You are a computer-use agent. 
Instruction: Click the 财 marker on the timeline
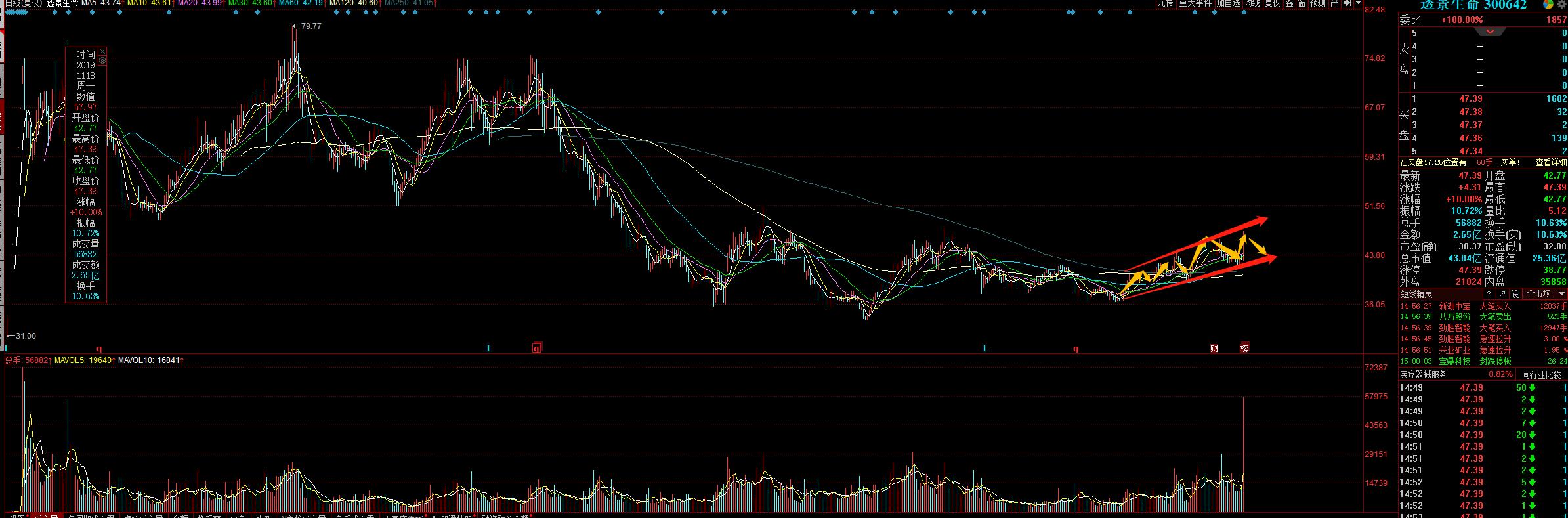1214,348
